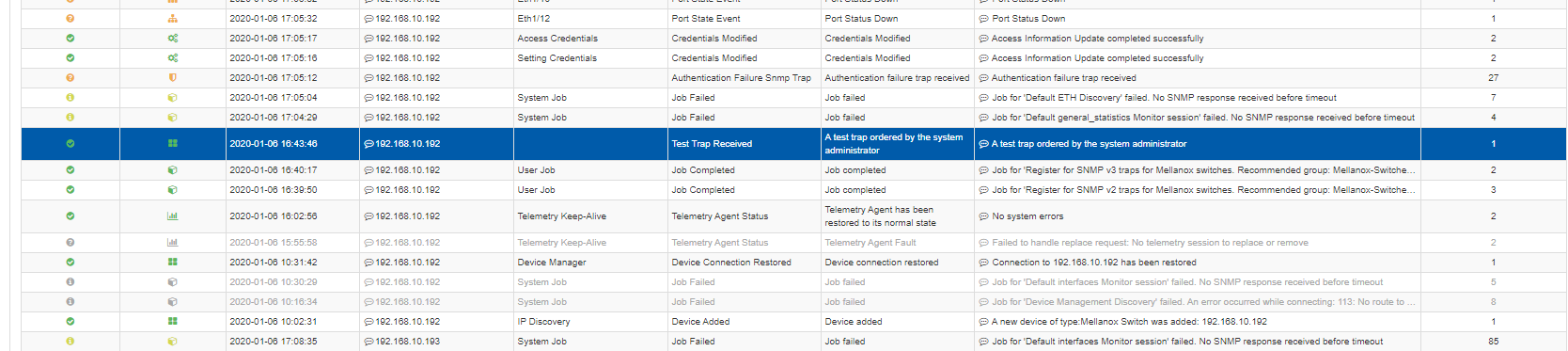Click the count 27 for authentication failure
The image size is (1568, 351).
point(1493,78)
